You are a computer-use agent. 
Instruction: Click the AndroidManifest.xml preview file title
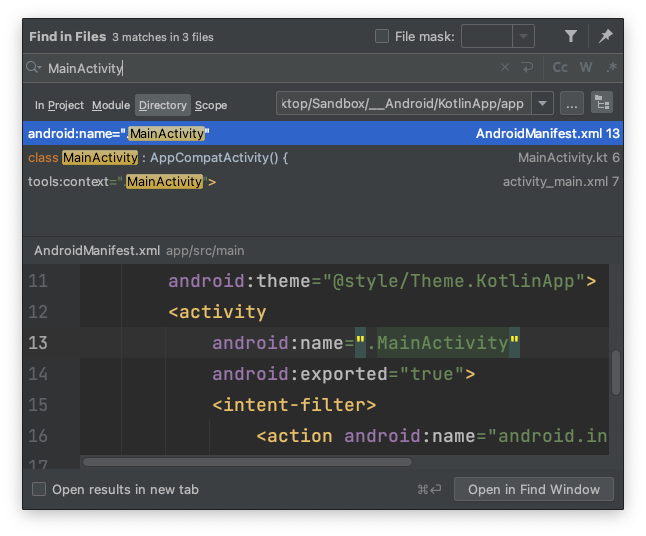pos(97,250)
